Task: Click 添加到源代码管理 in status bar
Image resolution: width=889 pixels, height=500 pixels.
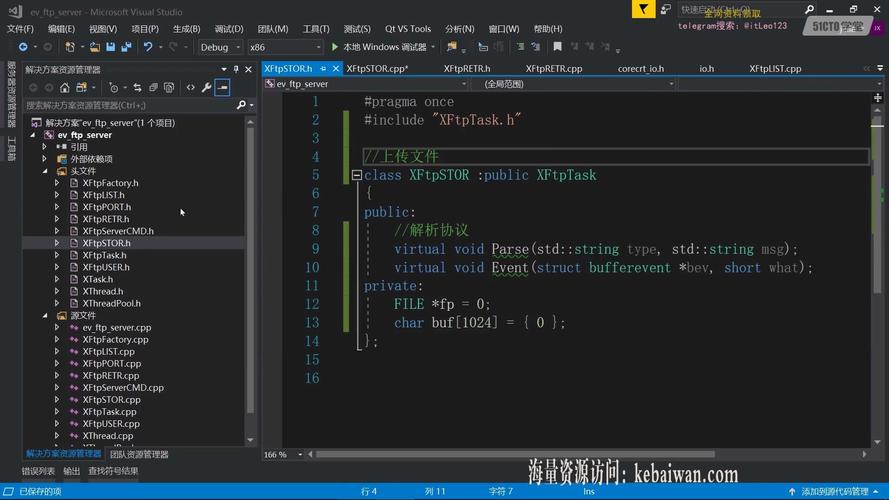Action: tap(835, 491)
